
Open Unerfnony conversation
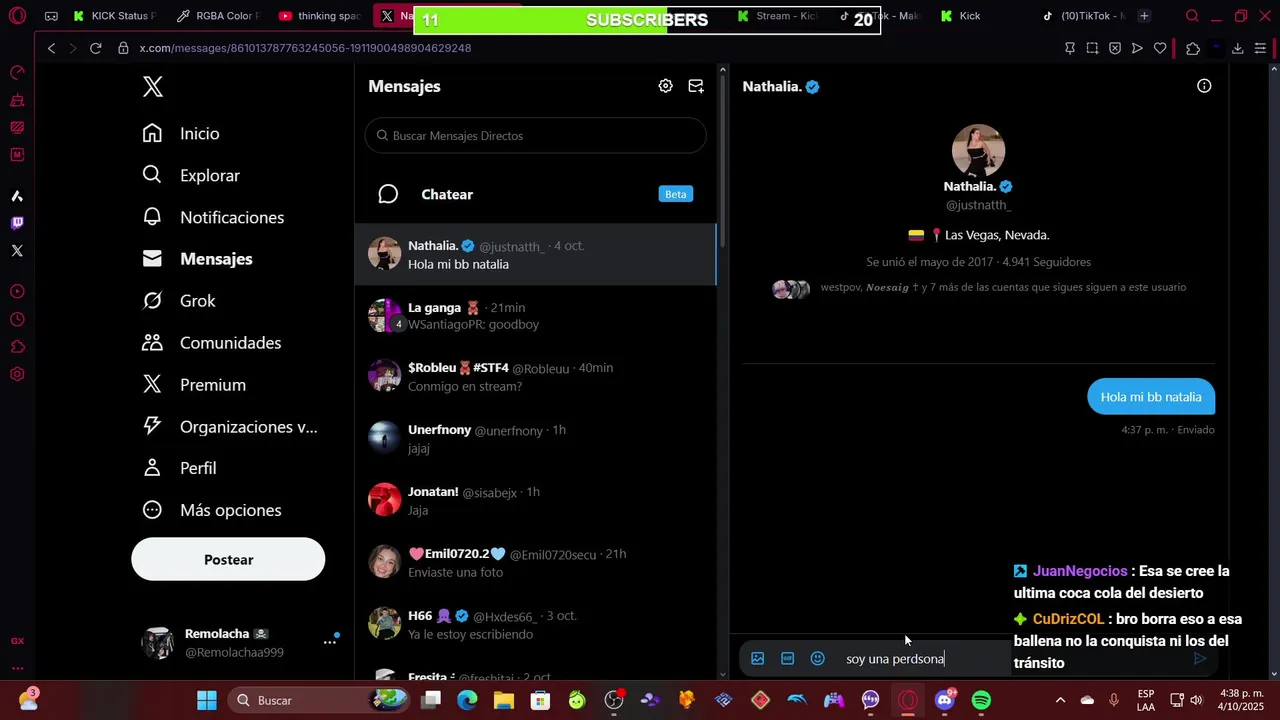[x=536, y=439]
